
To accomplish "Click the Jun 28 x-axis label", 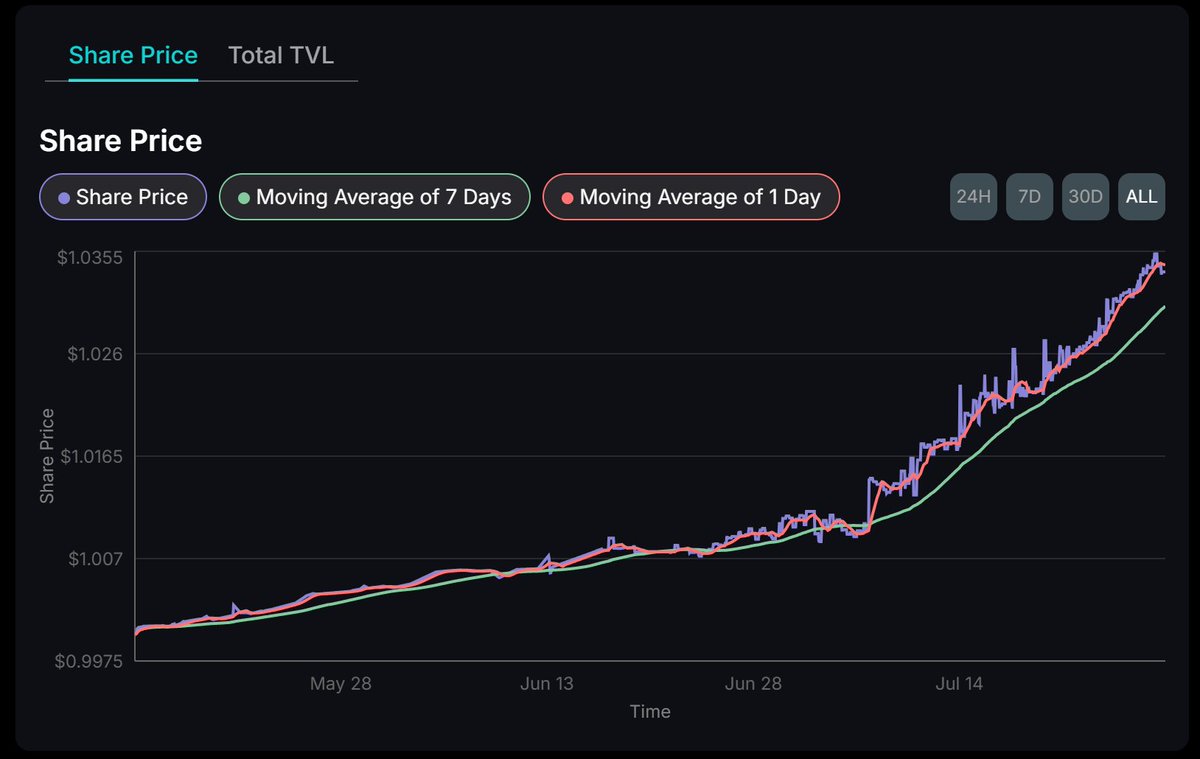I will (x=753, y=684).
